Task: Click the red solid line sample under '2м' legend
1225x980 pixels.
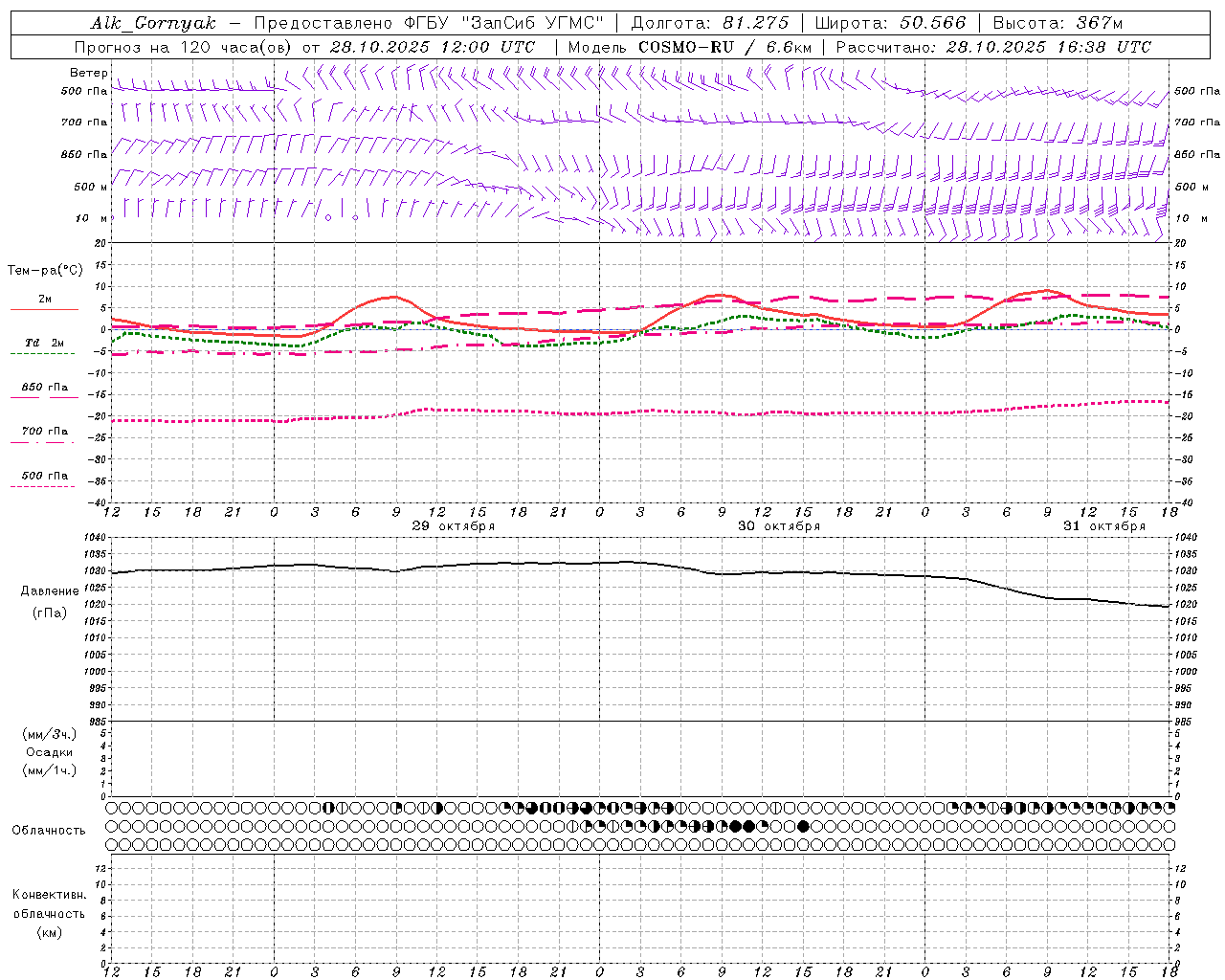Action: point(44,310)
